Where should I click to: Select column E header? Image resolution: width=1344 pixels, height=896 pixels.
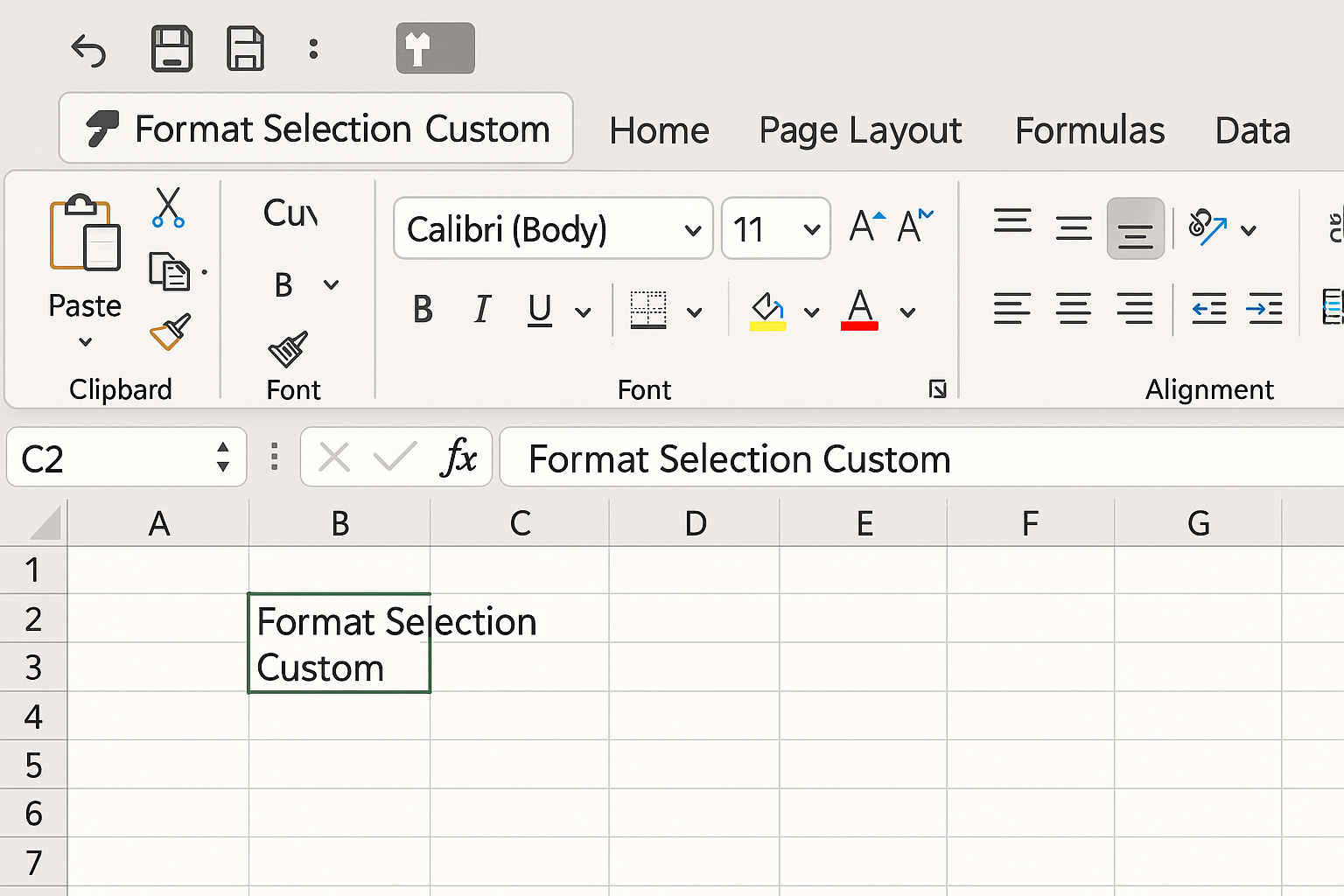click(864, 523)
